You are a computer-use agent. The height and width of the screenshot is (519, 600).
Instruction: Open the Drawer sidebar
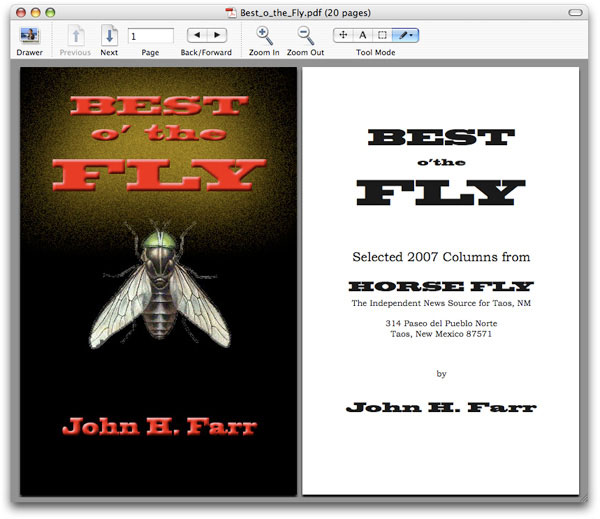coord(29,36)
